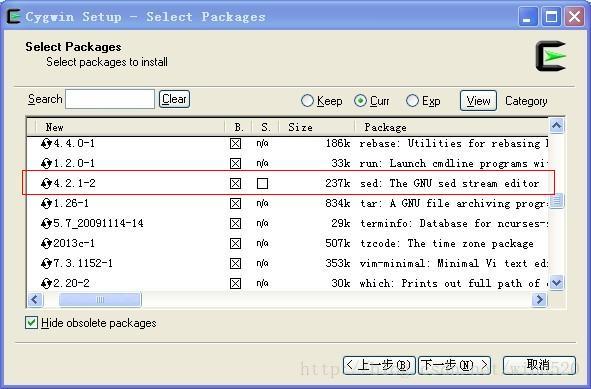Viewport: 591px width, 389px height.
Task: Click the cycle icon for terminfo 5.7_20091114-14
Action: coord(46,224)
